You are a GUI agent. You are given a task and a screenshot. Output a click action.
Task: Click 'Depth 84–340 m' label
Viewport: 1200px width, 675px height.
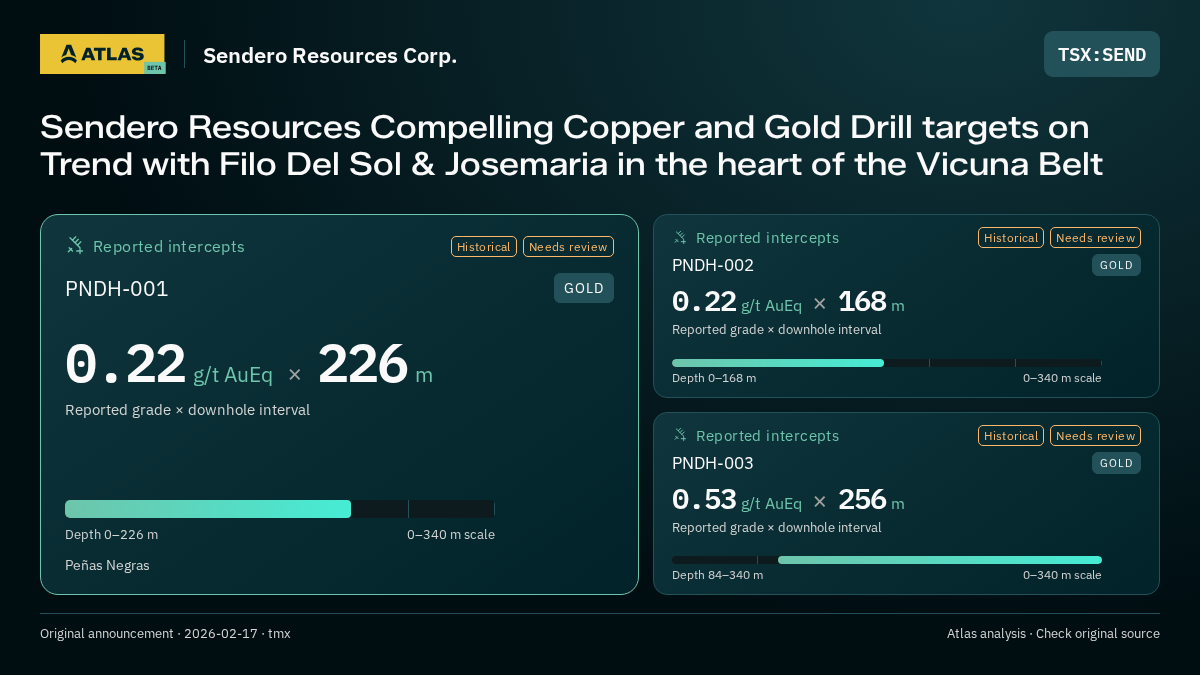coord(717,575)
